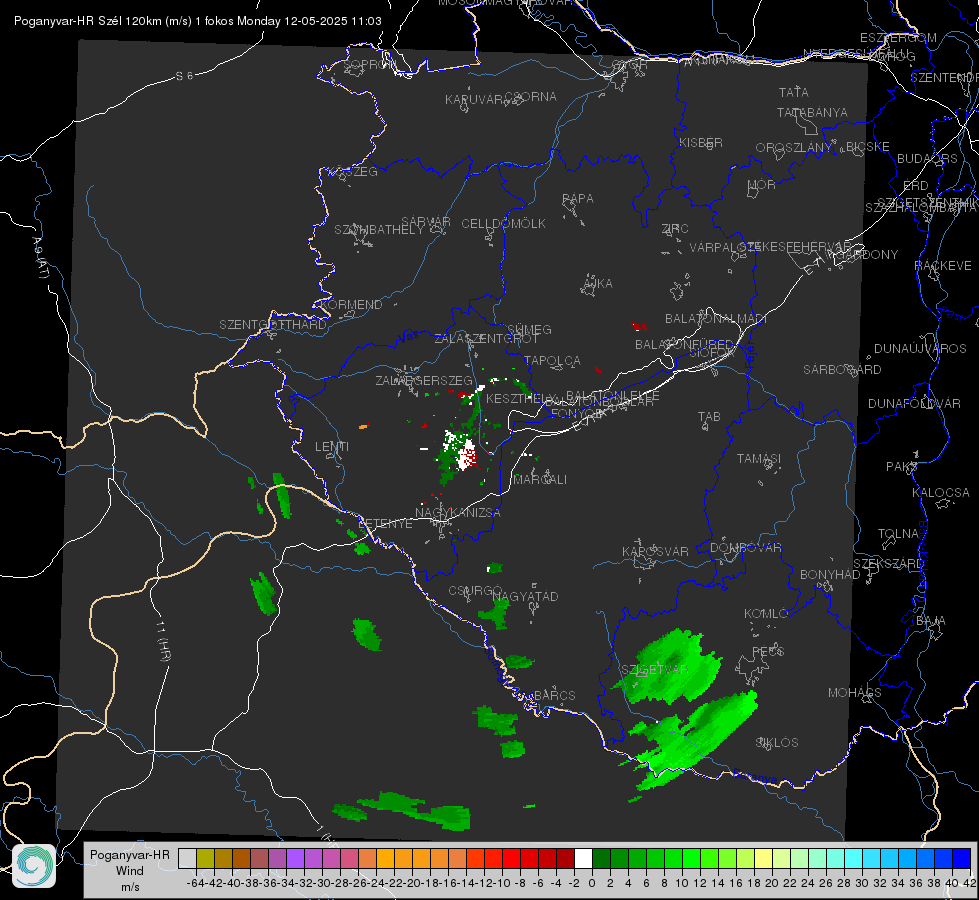Click the LETENYE city label
Viewport: 979px width, 900px height.
[x=385, y=524]
